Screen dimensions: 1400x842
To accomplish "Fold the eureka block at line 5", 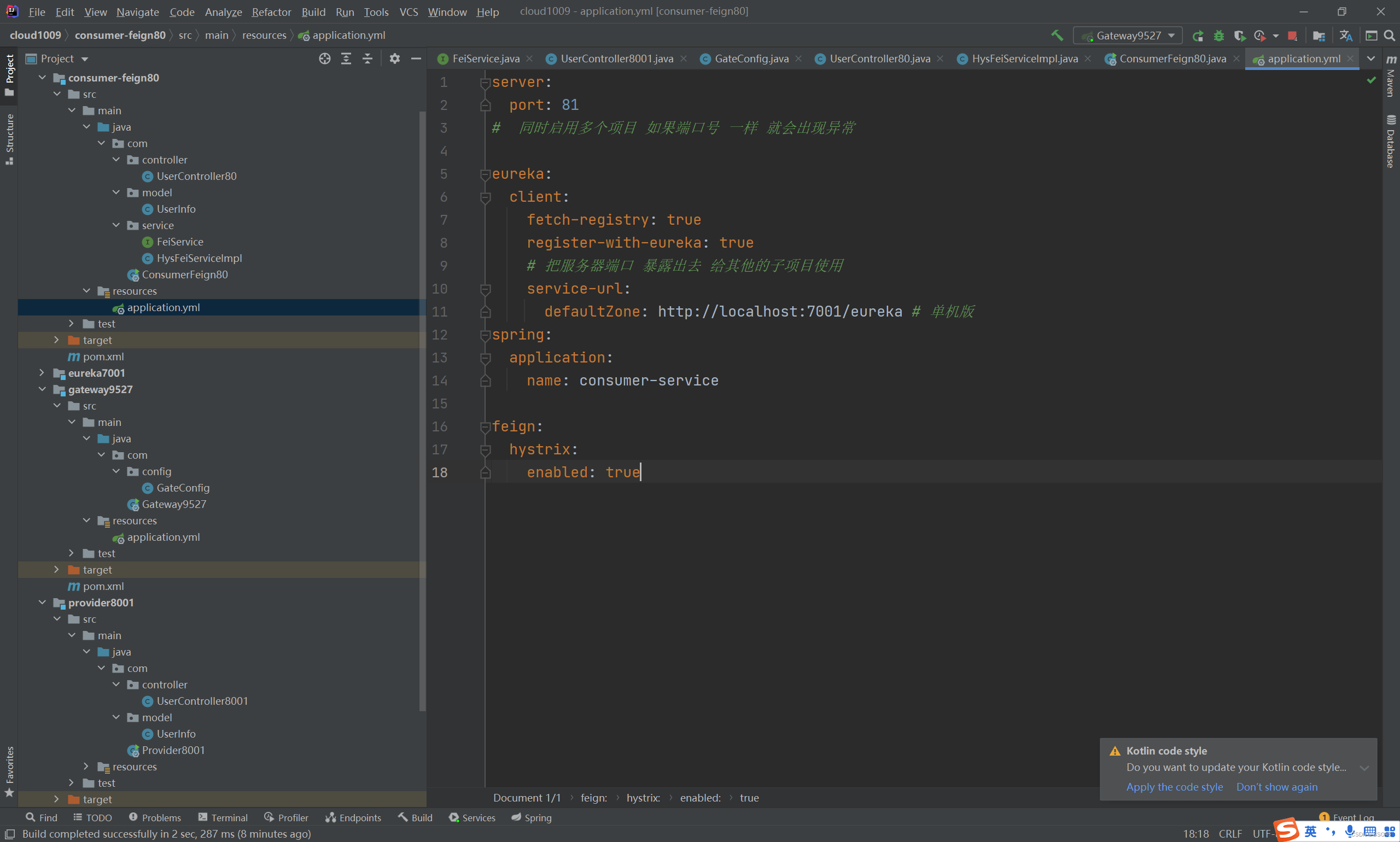I will [485, 175].
